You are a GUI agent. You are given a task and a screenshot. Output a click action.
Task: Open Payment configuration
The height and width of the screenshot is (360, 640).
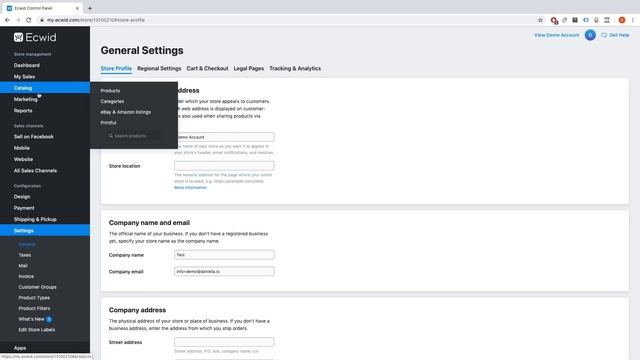(x=24, y=208)
